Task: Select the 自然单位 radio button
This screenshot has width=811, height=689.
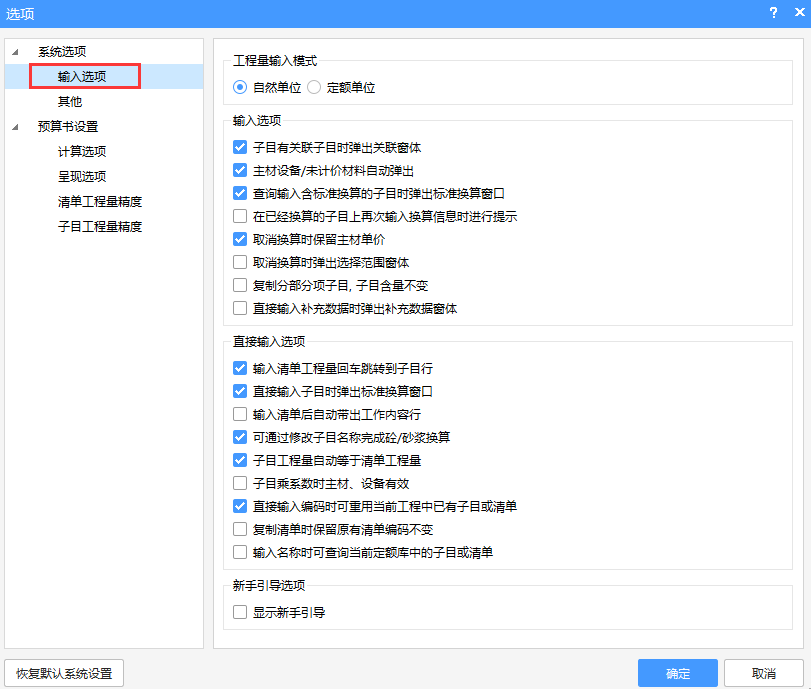Action: tap(240, 88)
